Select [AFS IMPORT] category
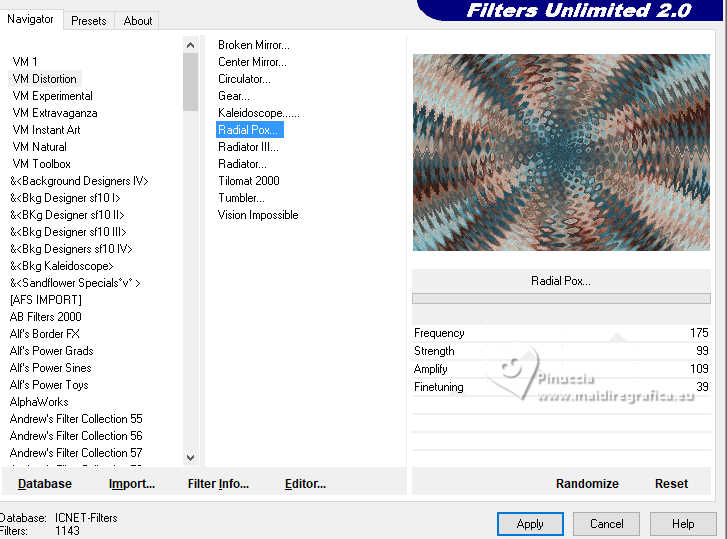 [x=45, y=300]
